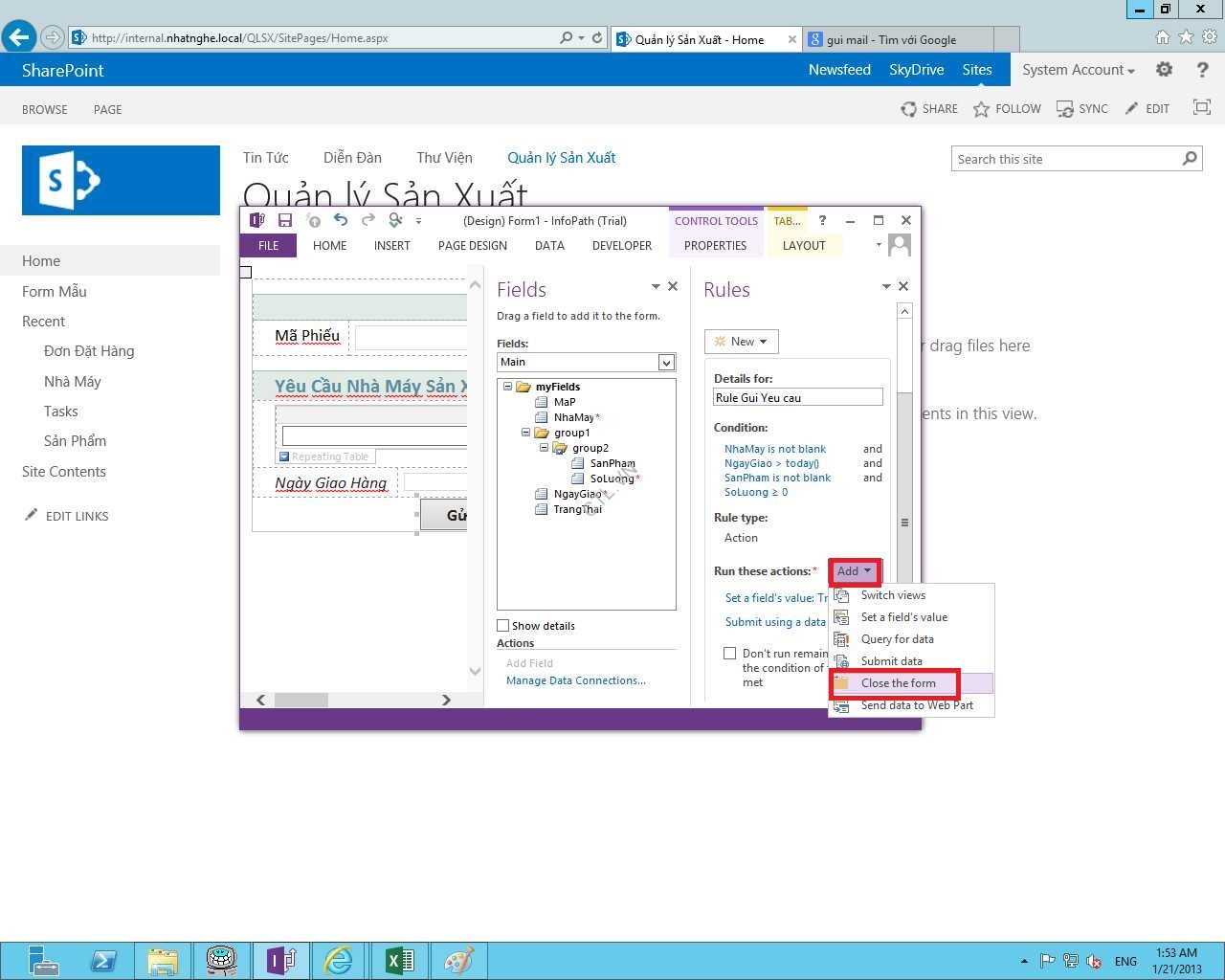
Task: Open the Fields Main dropdown
Action: click(666, 362)
